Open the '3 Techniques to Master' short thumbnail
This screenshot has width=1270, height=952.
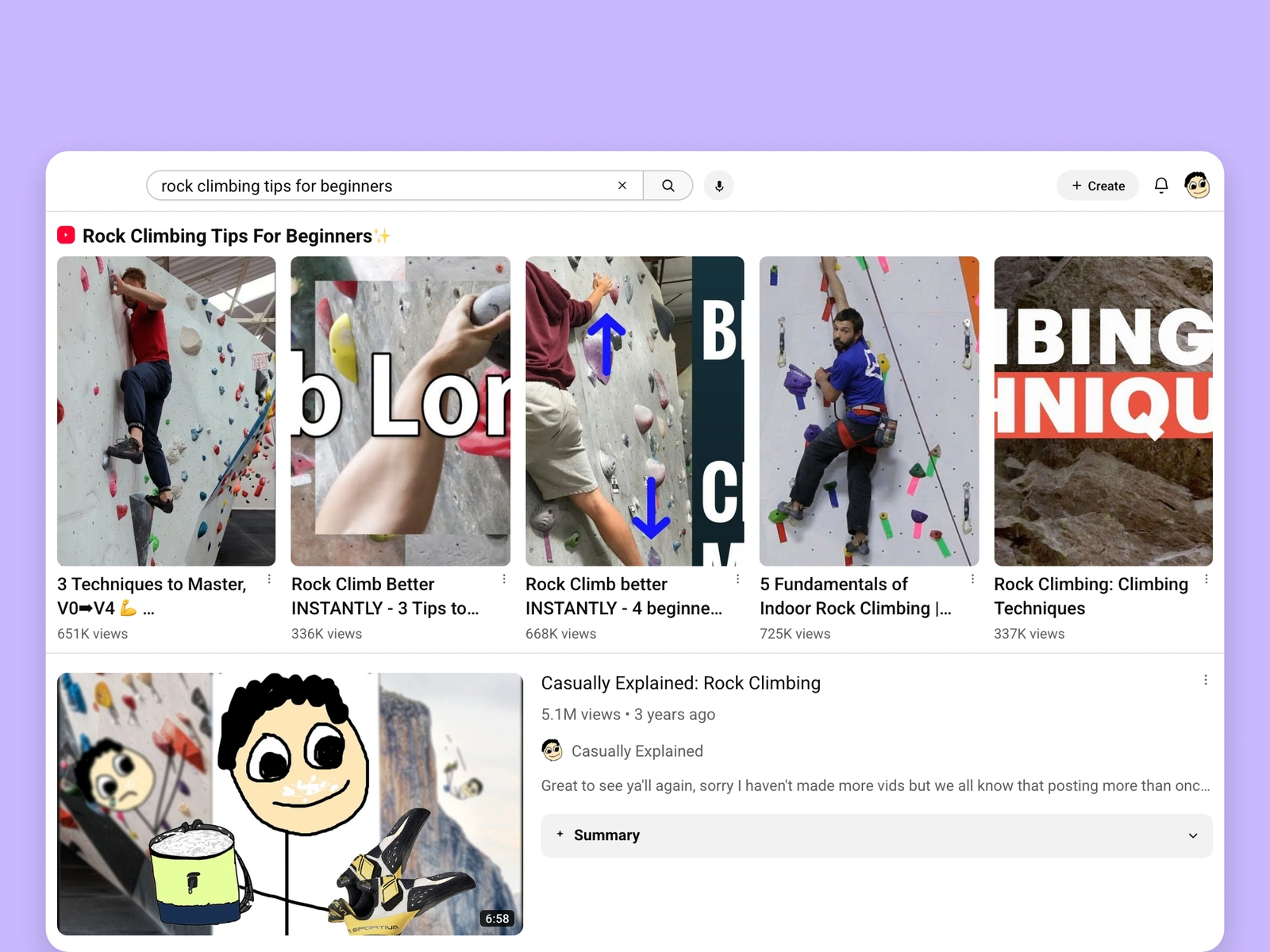coord(167,411)
